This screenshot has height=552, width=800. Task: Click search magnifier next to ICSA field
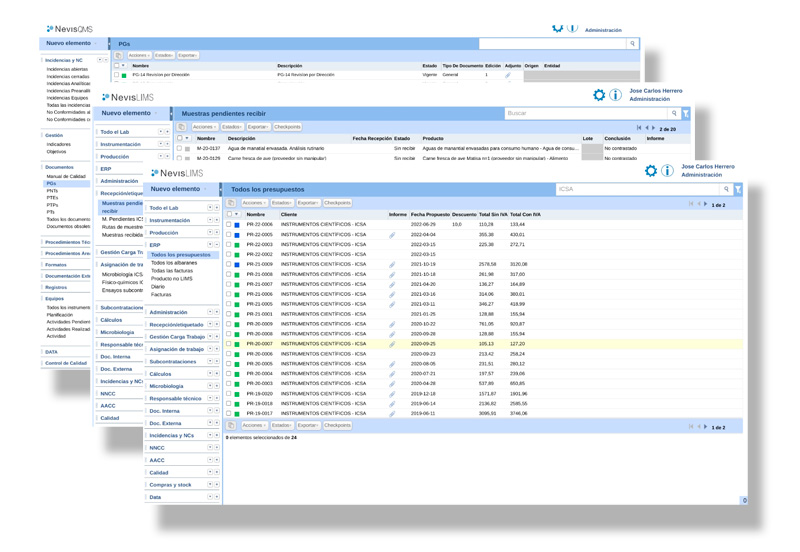[726, 189]
